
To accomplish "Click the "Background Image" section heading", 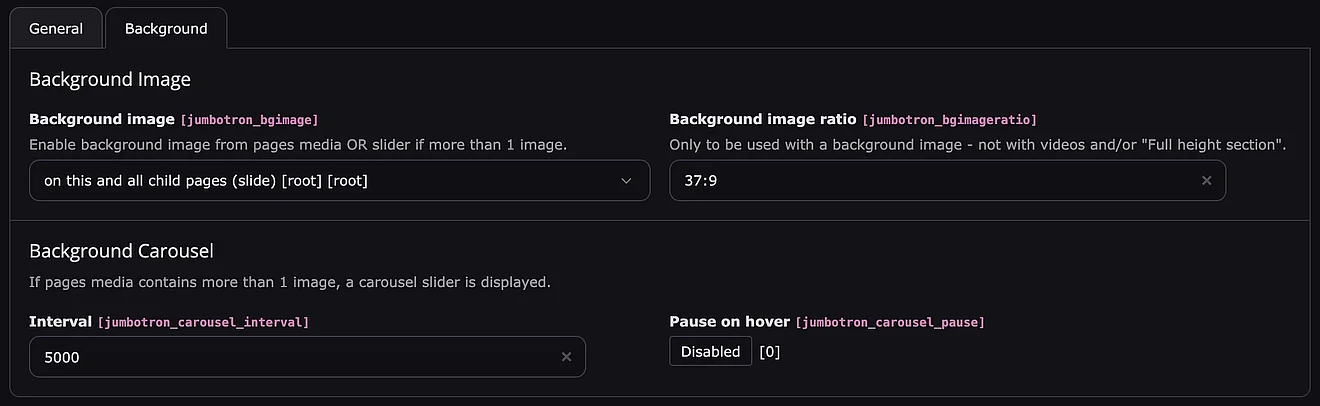I will (x=110, y=79).
